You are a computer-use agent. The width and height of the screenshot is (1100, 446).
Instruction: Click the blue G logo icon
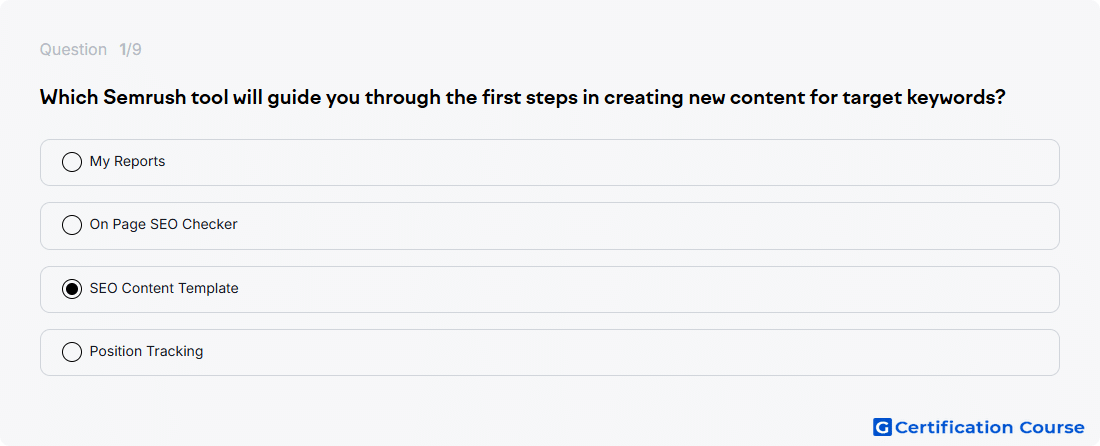882,427
